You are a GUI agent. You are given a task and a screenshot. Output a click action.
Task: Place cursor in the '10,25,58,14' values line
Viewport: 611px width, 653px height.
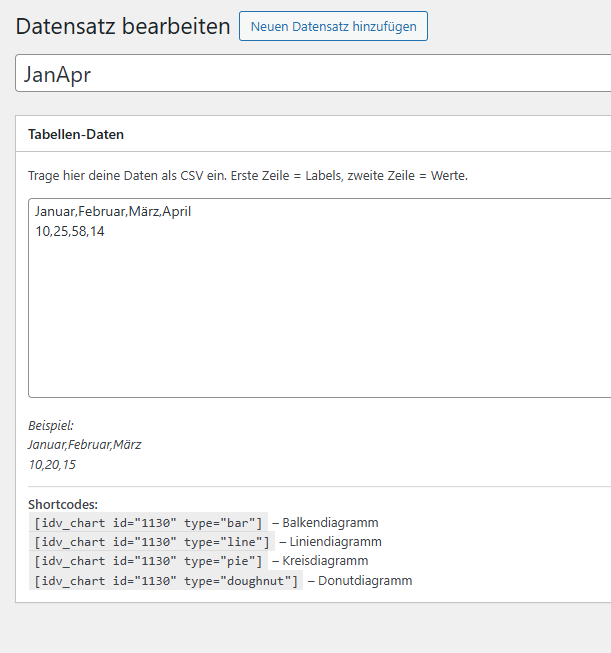coord(69,231)
